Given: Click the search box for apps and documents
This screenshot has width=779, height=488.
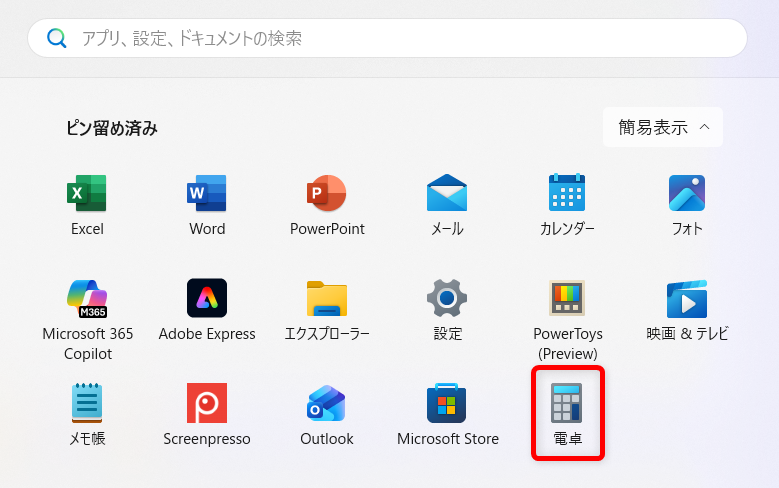Looking at the screenshot, I should click(388, 38).
